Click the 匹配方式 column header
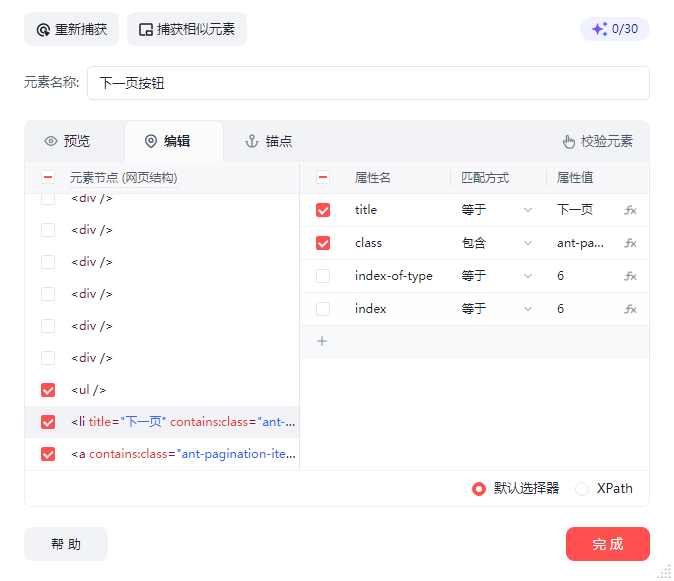The image size is (674, 581). (x=485, y=177)
